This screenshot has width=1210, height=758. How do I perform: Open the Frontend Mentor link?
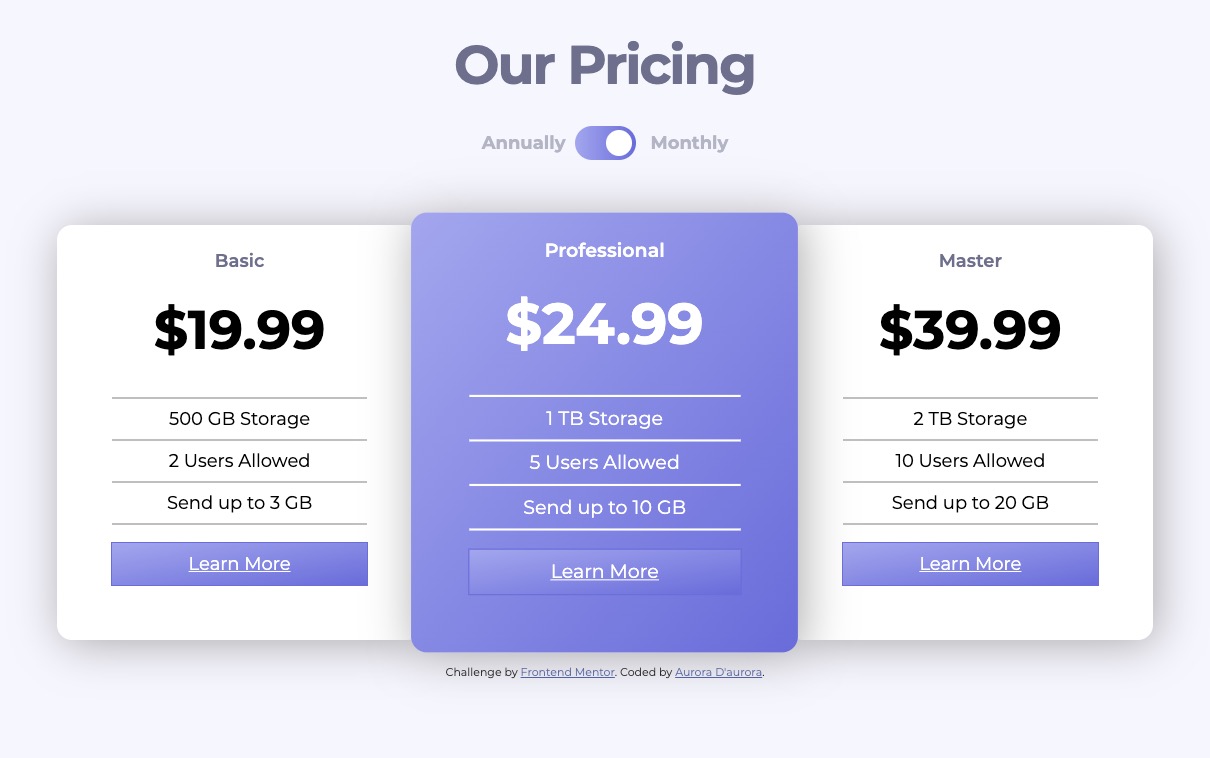tap(568, 672)
